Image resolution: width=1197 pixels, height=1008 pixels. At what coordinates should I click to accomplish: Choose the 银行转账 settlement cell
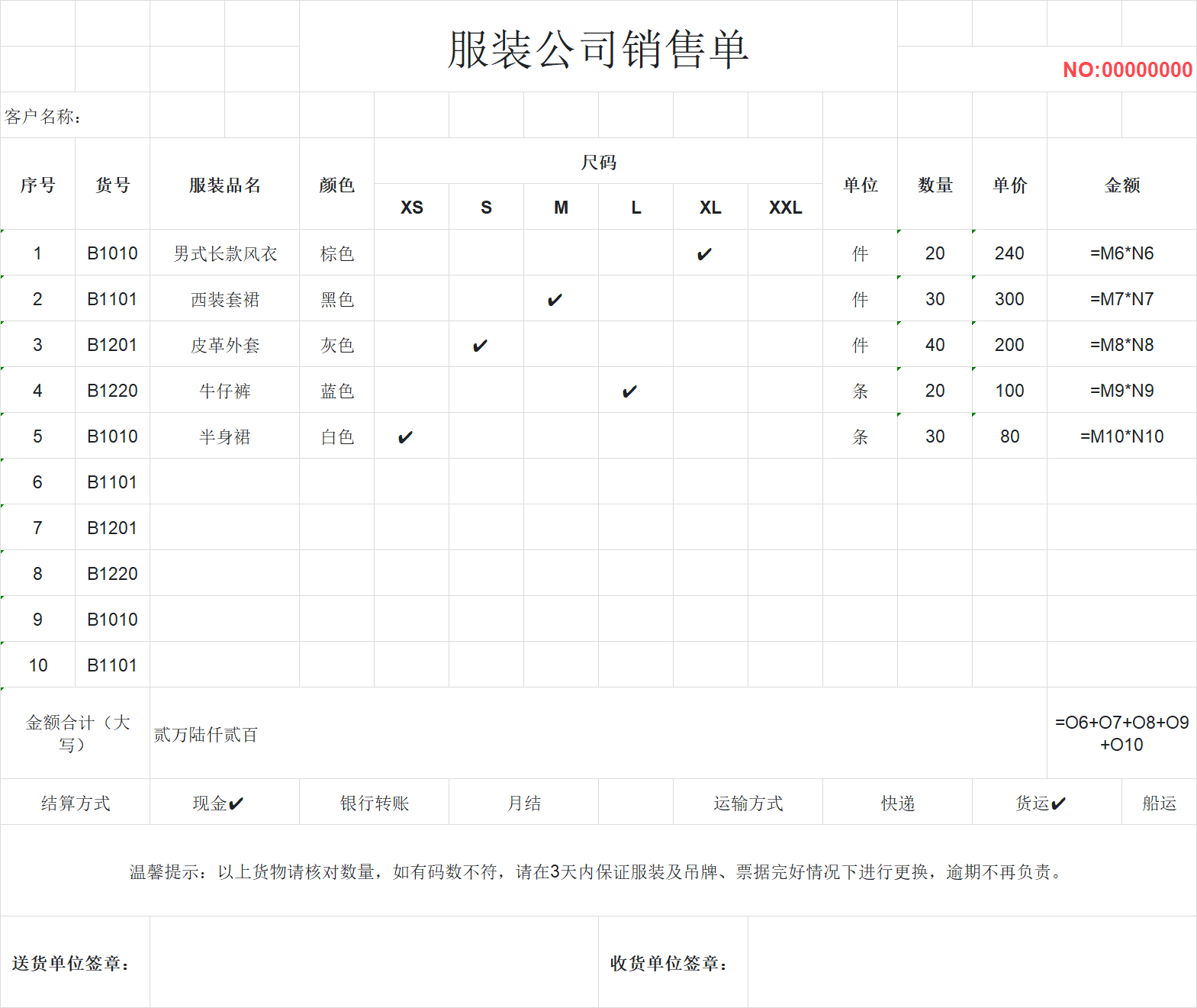point(375,803)
